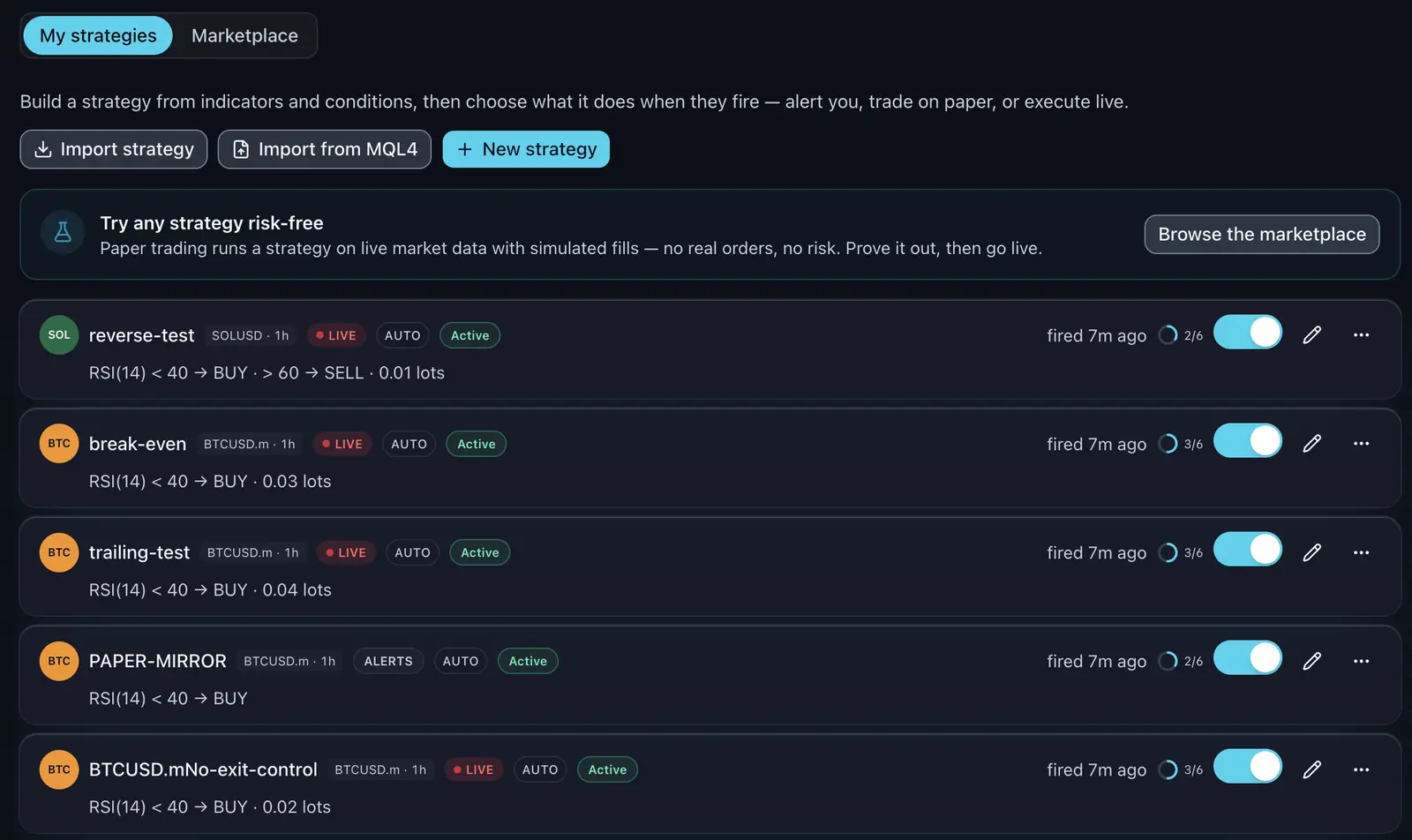This screenshot has width=1412, height=840.
Task: Click the SOLUSD · 1h symbol tag
Action: 250,335
